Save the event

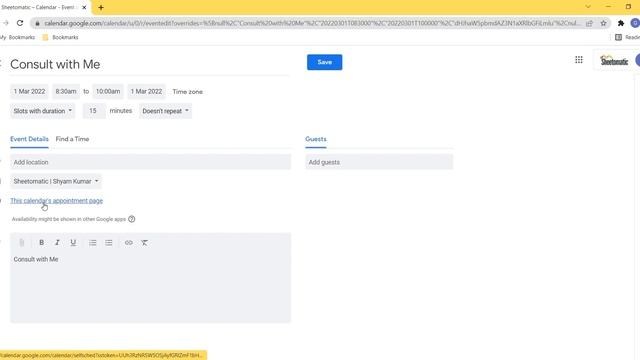[324, 62]
